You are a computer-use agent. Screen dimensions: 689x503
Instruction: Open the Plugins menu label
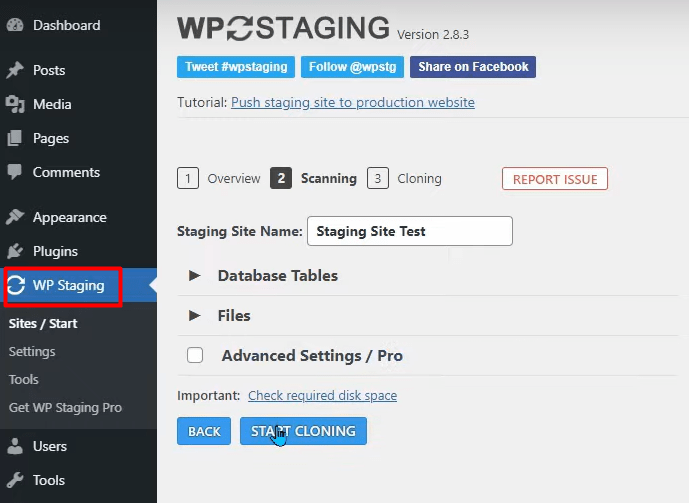tap(55, 251)
